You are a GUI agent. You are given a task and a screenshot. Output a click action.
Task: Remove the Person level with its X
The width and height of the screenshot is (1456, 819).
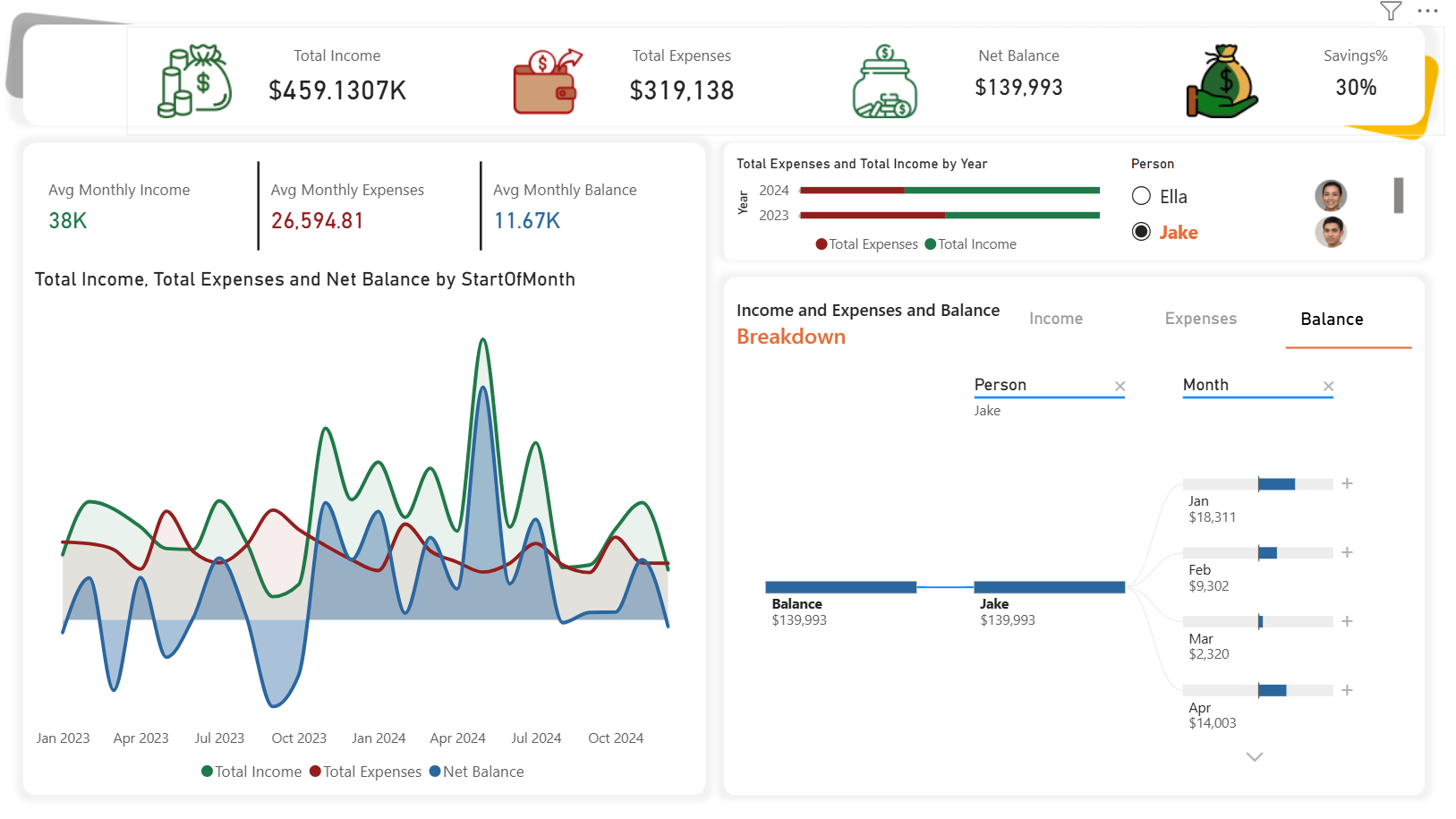coord(1120,387)
